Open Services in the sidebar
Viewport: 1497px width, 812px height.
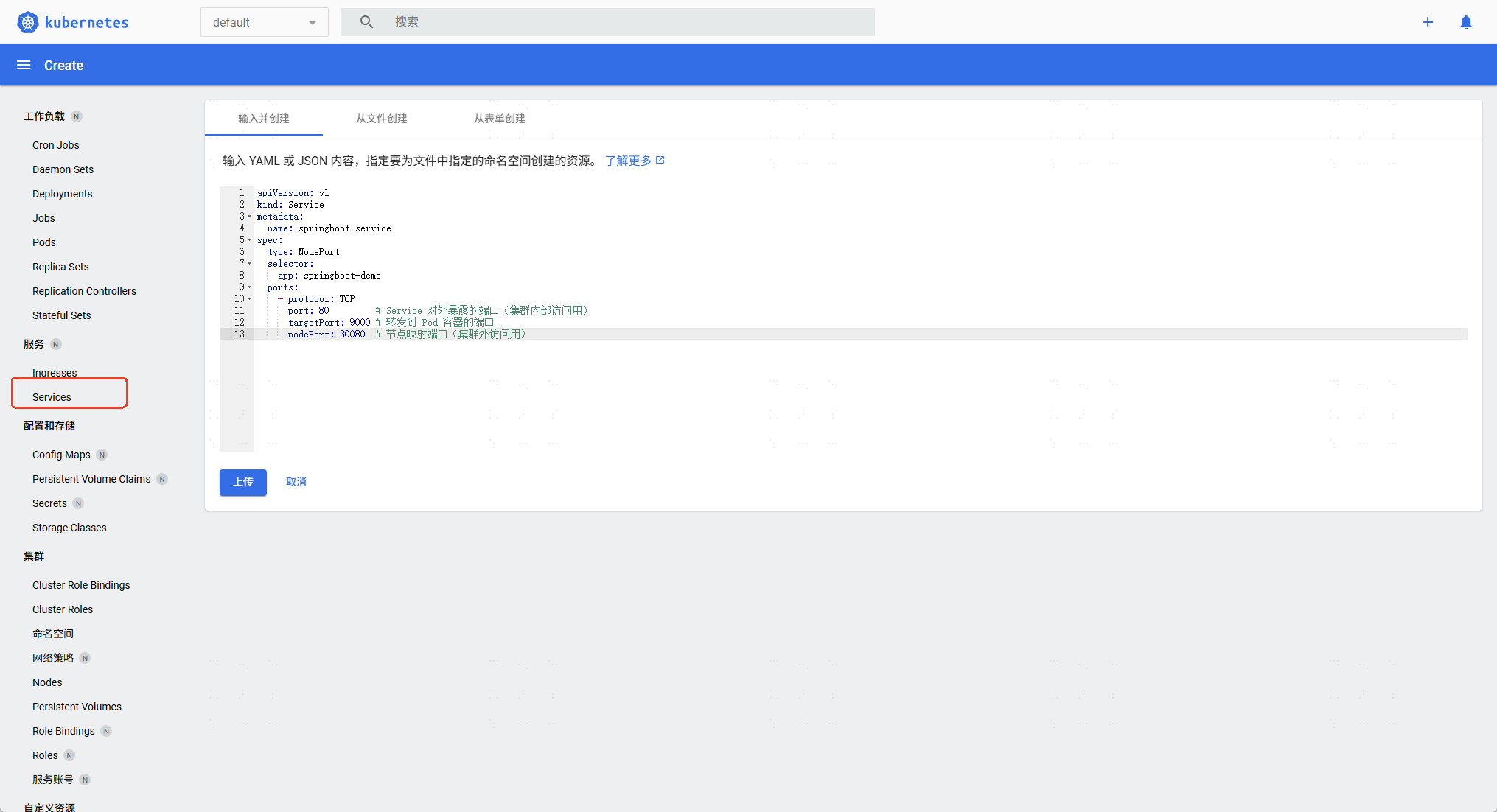[x=52, y=397]
